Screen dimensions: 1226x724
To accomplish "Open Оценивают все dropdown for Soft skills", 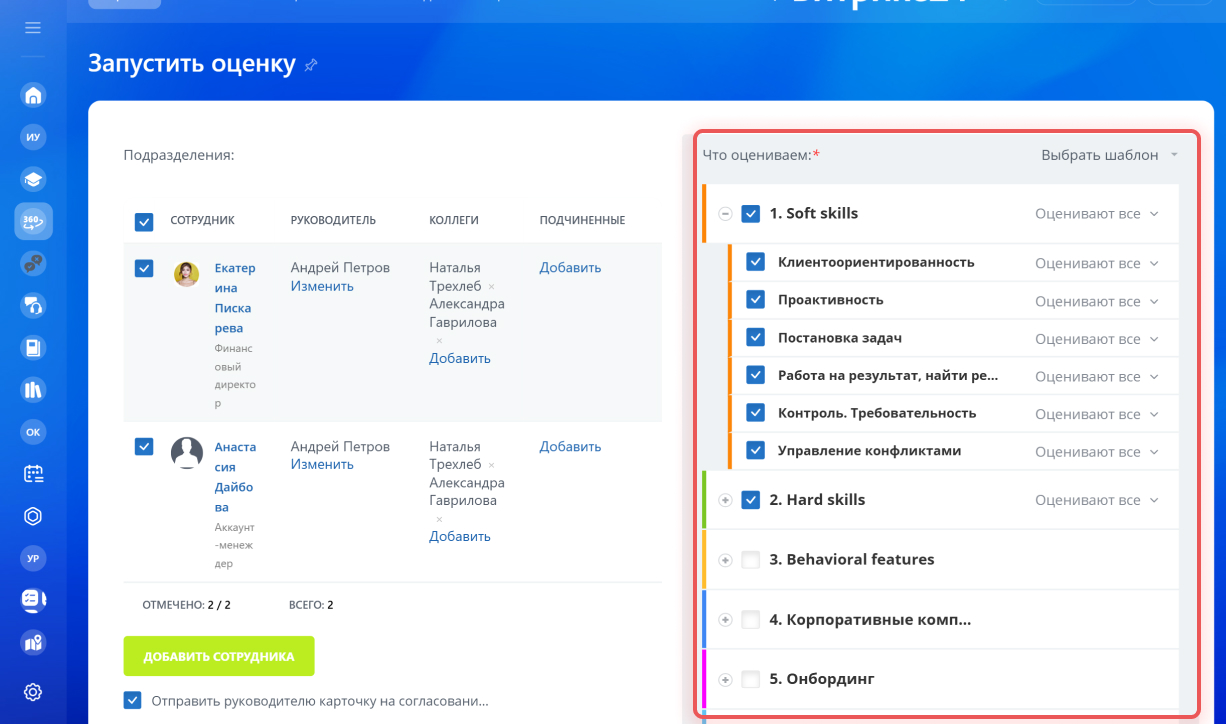I will coord(1097,214).
